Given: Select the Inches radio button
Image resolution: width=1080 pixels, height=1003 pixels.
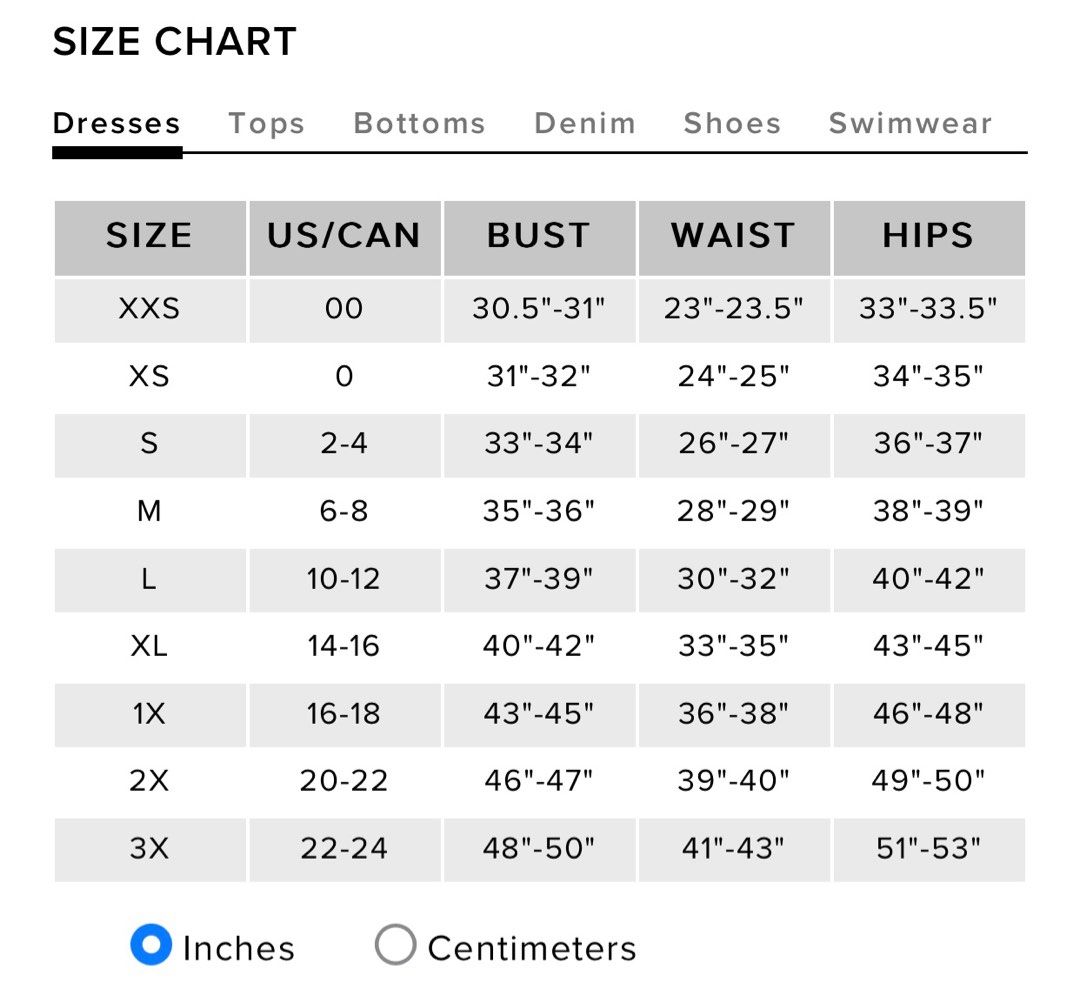Looking at the screenshot, I should click(151, 944).
